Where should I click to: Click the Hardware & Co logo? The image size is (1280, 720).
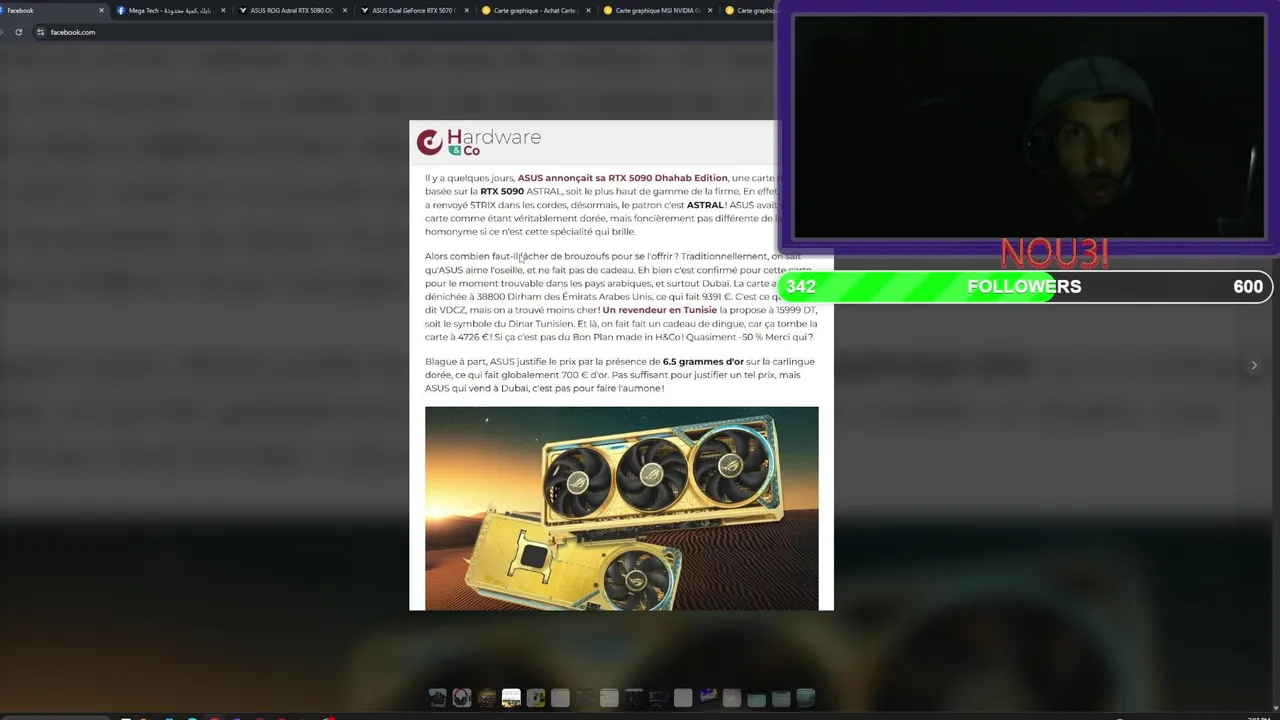pos(479,142)
